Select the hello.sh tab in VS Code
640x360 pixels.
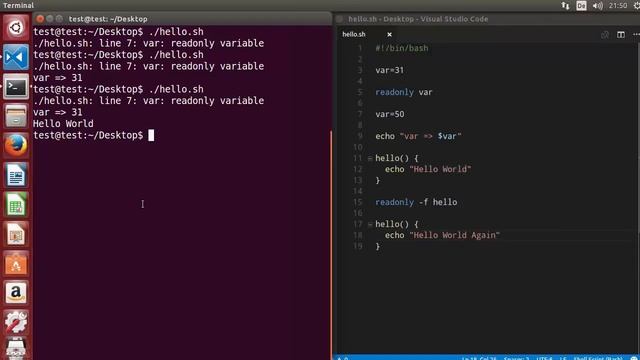354,35
